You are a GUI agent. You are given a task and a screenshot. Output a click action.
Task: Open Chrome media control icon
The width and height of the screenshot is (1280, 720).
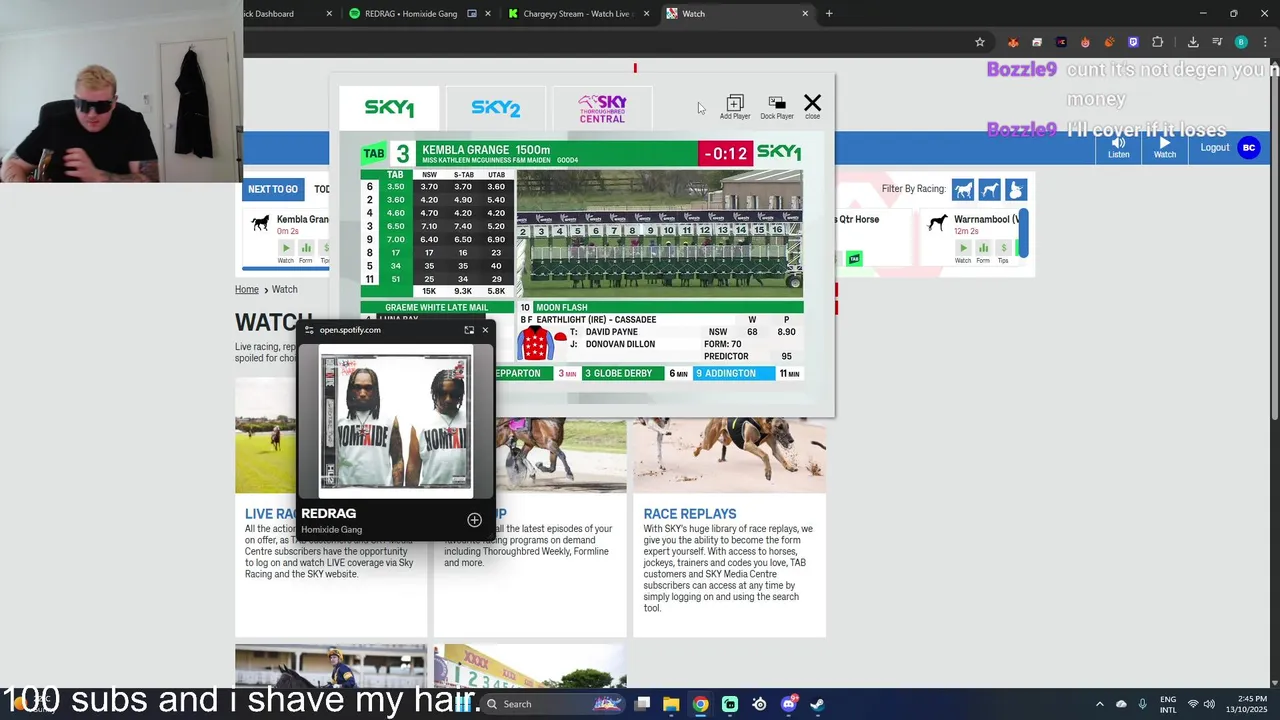coord(1217,42)
